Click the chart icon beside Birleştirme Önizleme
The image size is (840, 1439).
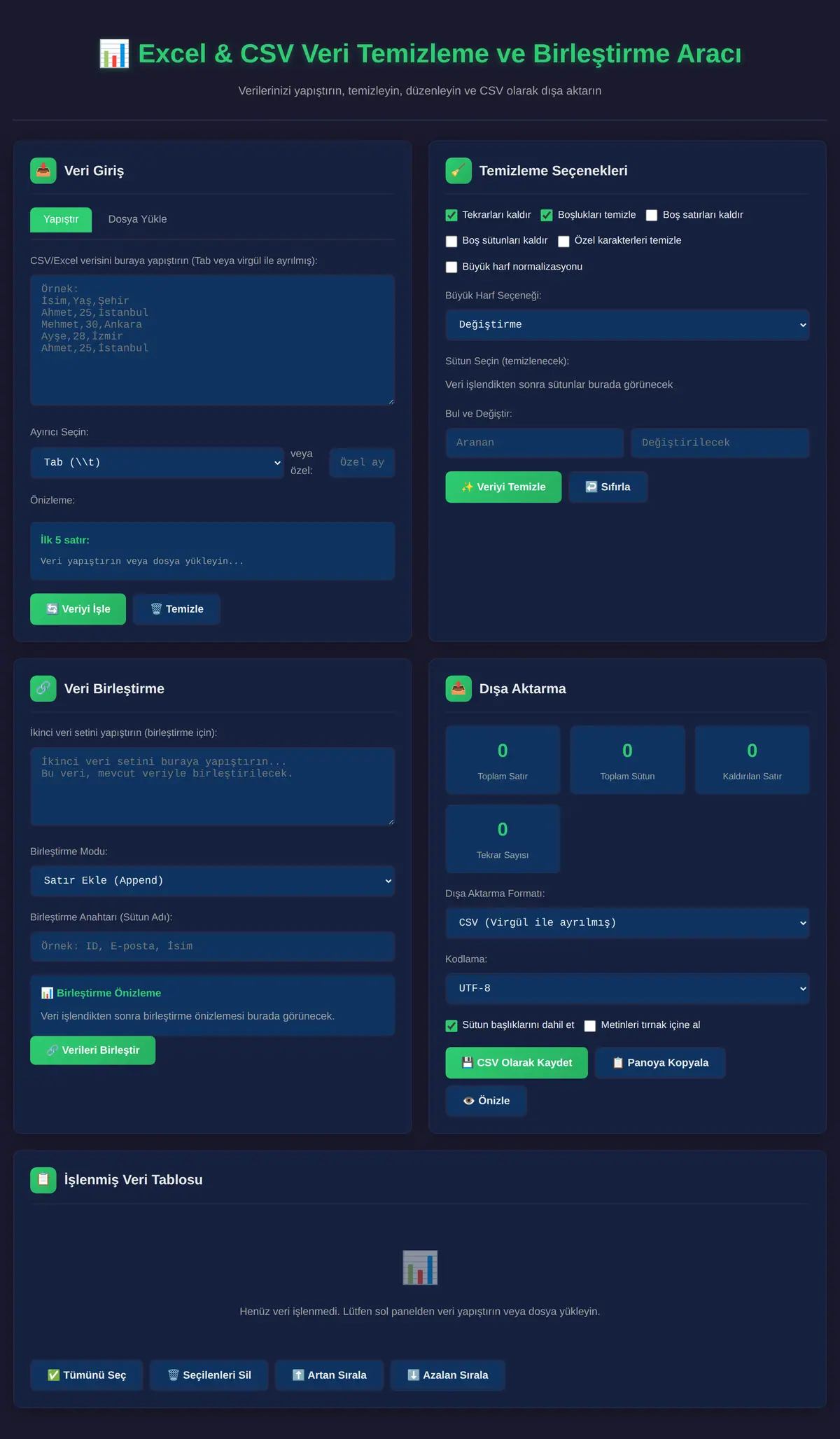coord(47,993)
